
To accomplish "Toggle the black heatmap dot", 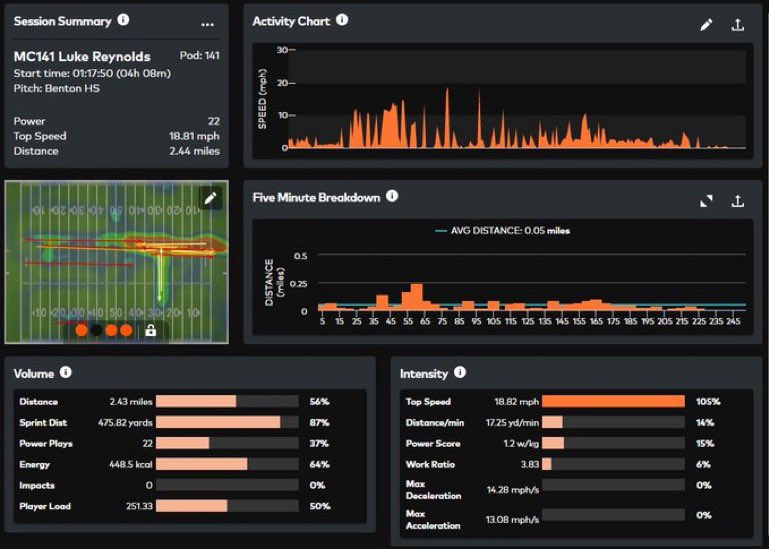I will 97,330.
